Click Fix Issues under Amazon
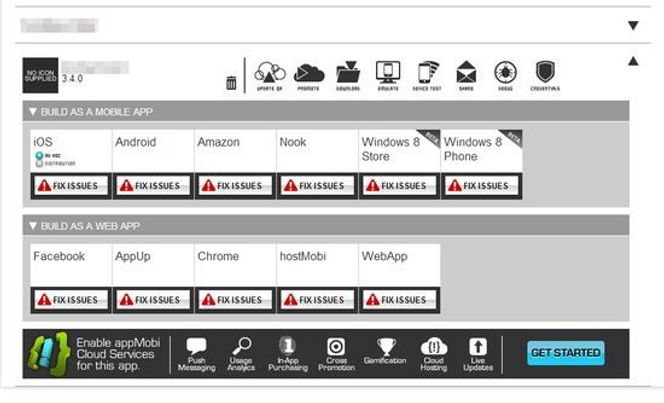664x403 pixels. (x=235, y=186)
